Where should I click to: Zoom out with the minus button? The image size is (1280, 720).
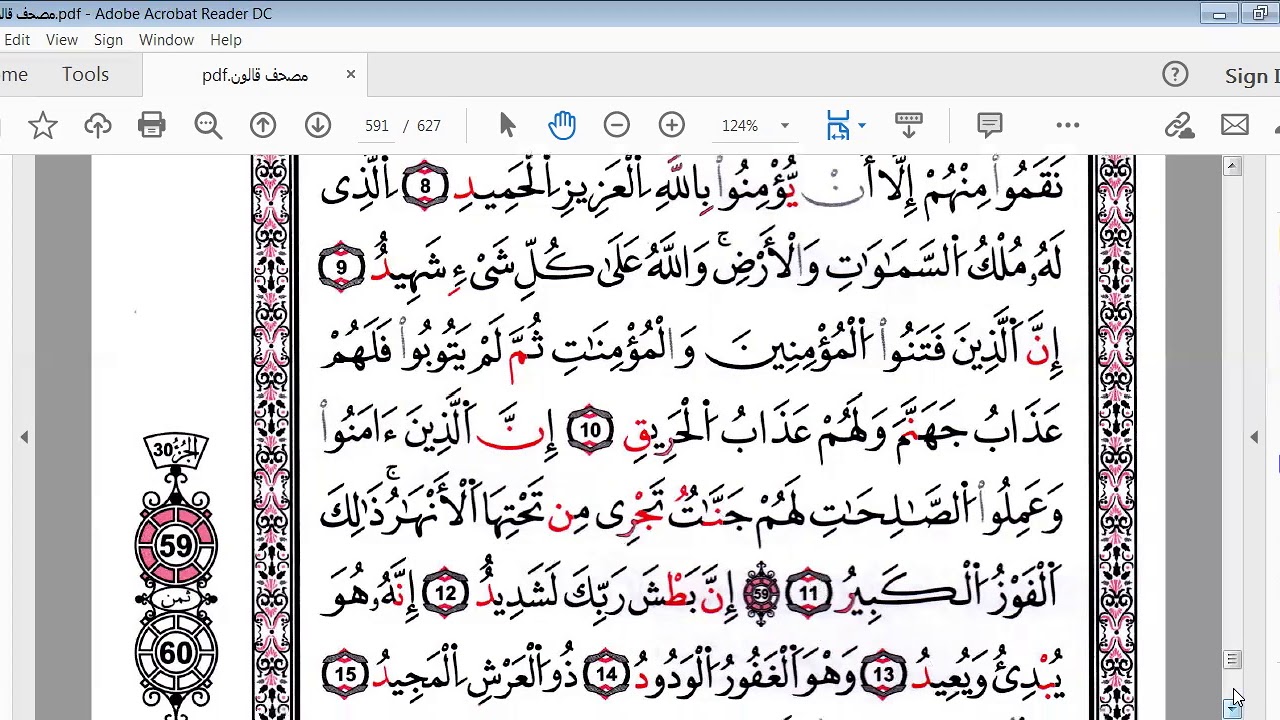point(617,125)
